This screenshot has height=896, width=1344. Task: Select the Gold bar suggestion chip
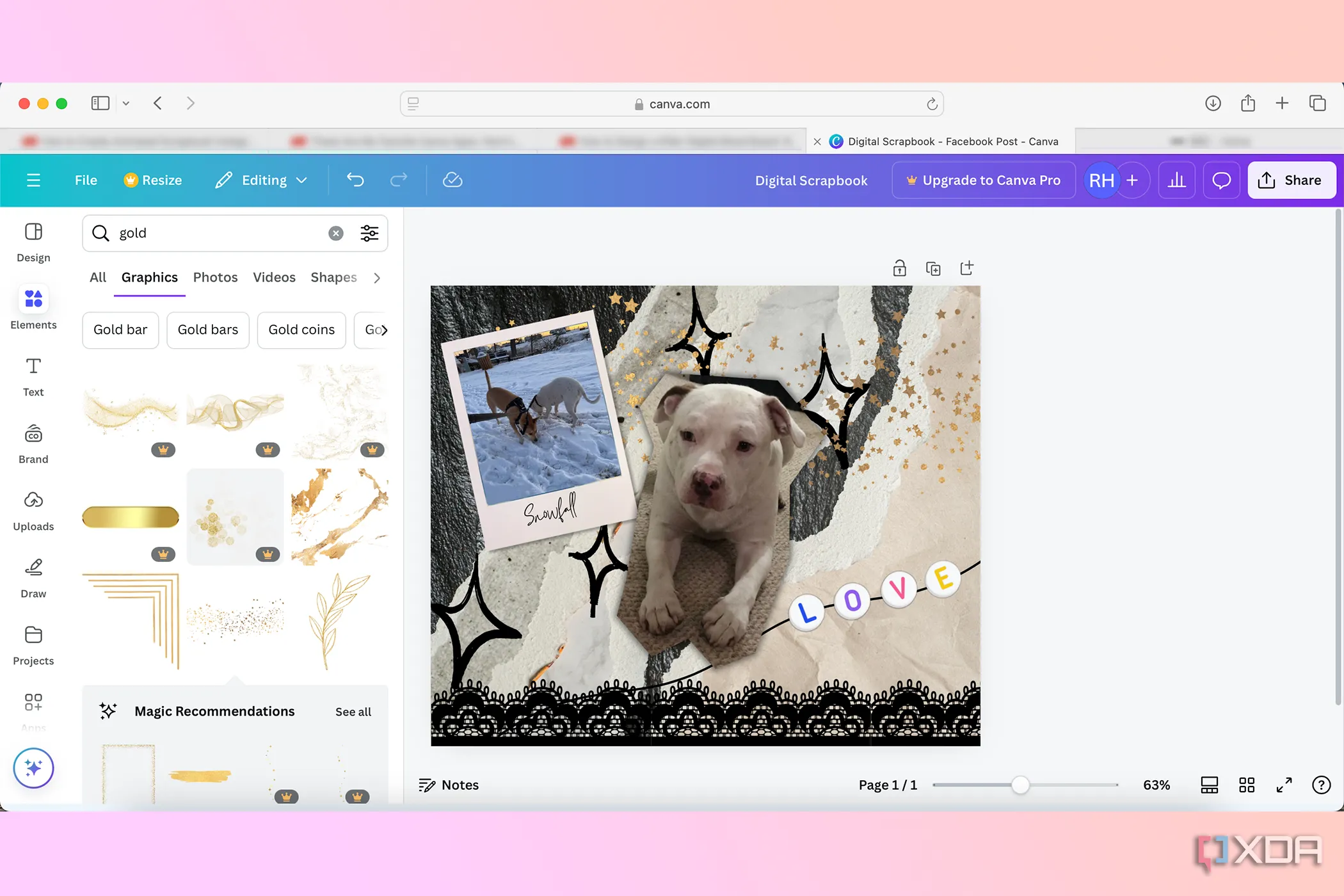point(120,330)
